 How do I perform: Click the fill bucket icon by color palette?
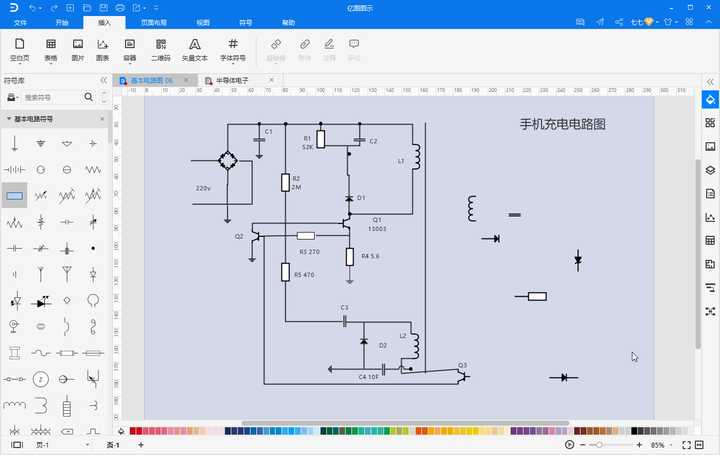pyautogui.click(x=121, y=431)
